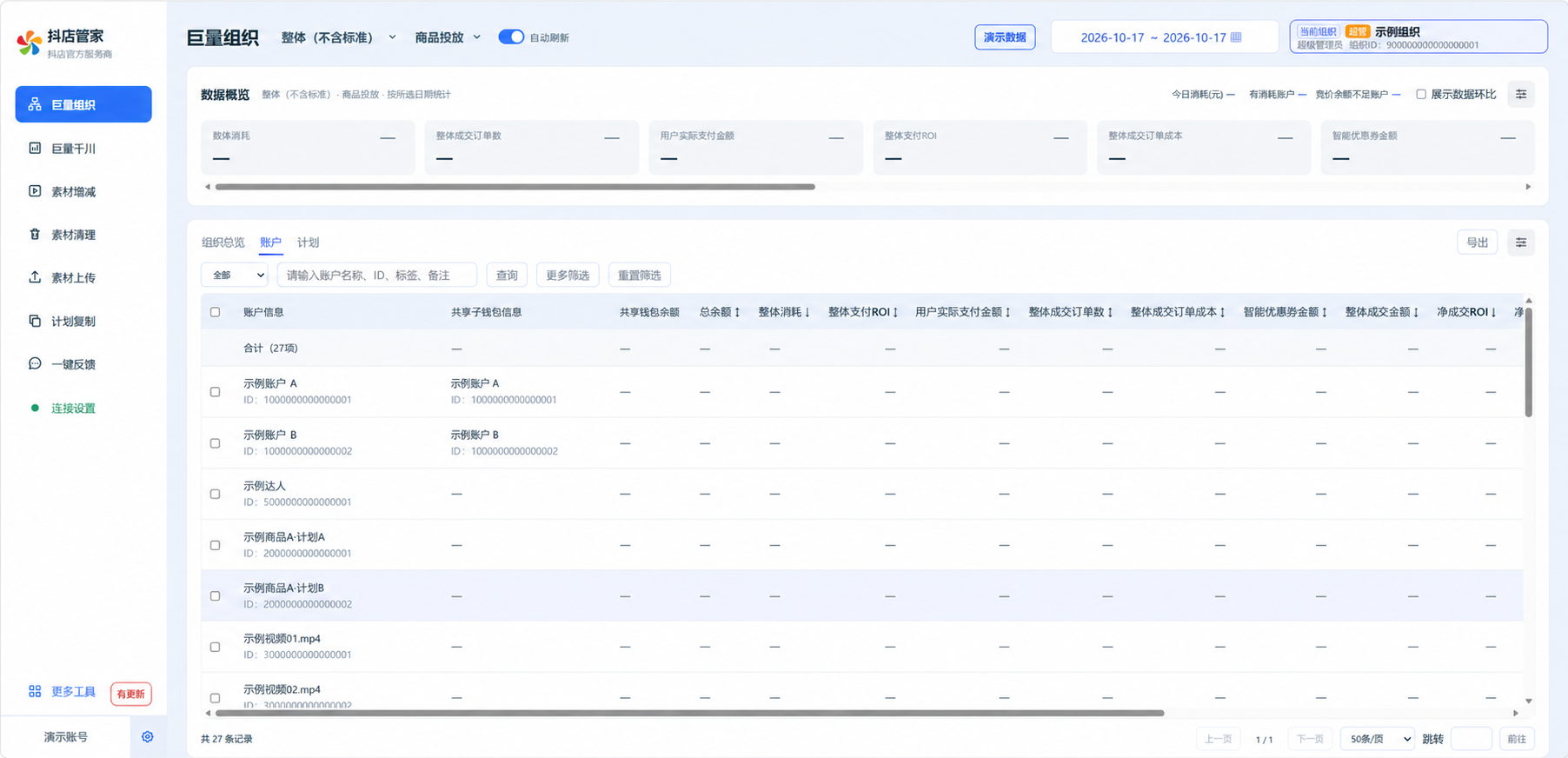Check the 示例账户 A row checkbox
The height and width of the screenshot is (758, 1568).
[216, 392]
